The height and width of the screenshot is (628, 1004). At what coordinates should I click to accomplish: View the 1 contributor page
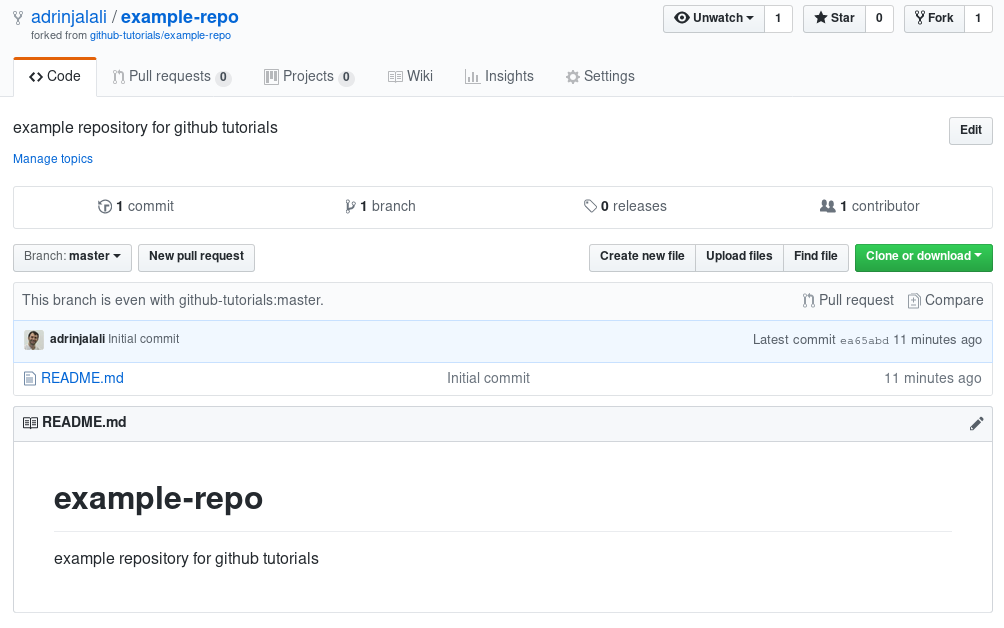[870, 206]
